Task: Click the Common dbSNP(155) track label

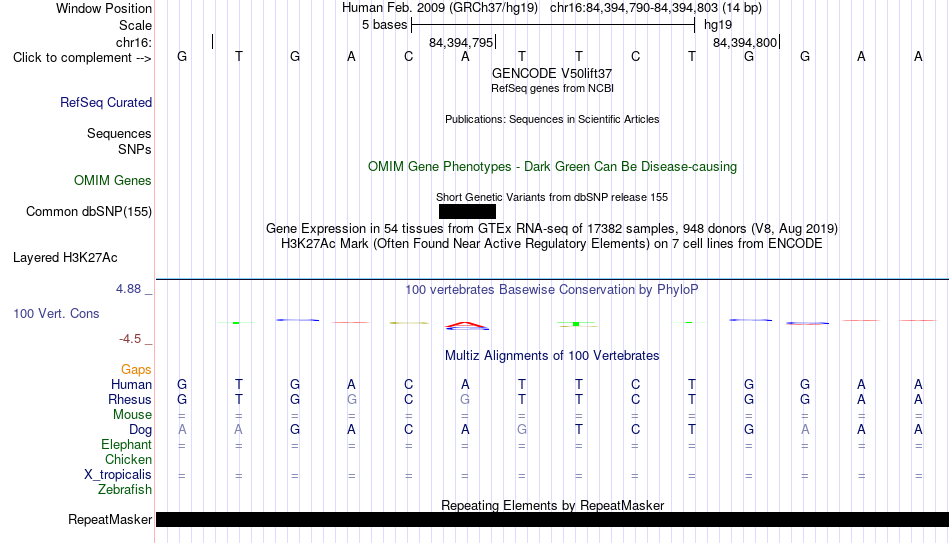Action: point(89,212)
